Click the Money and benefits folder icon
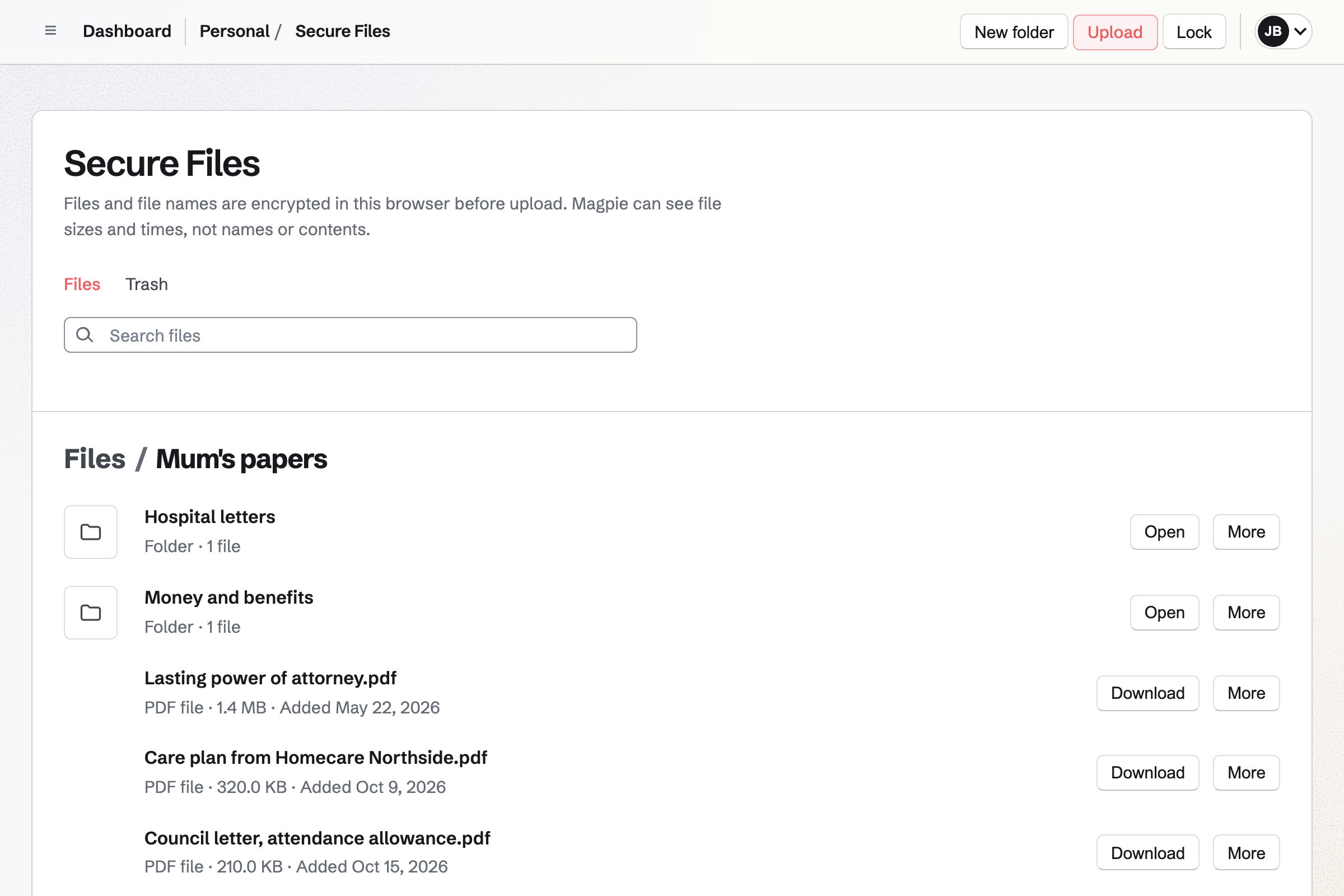 (x=91, y=613)
